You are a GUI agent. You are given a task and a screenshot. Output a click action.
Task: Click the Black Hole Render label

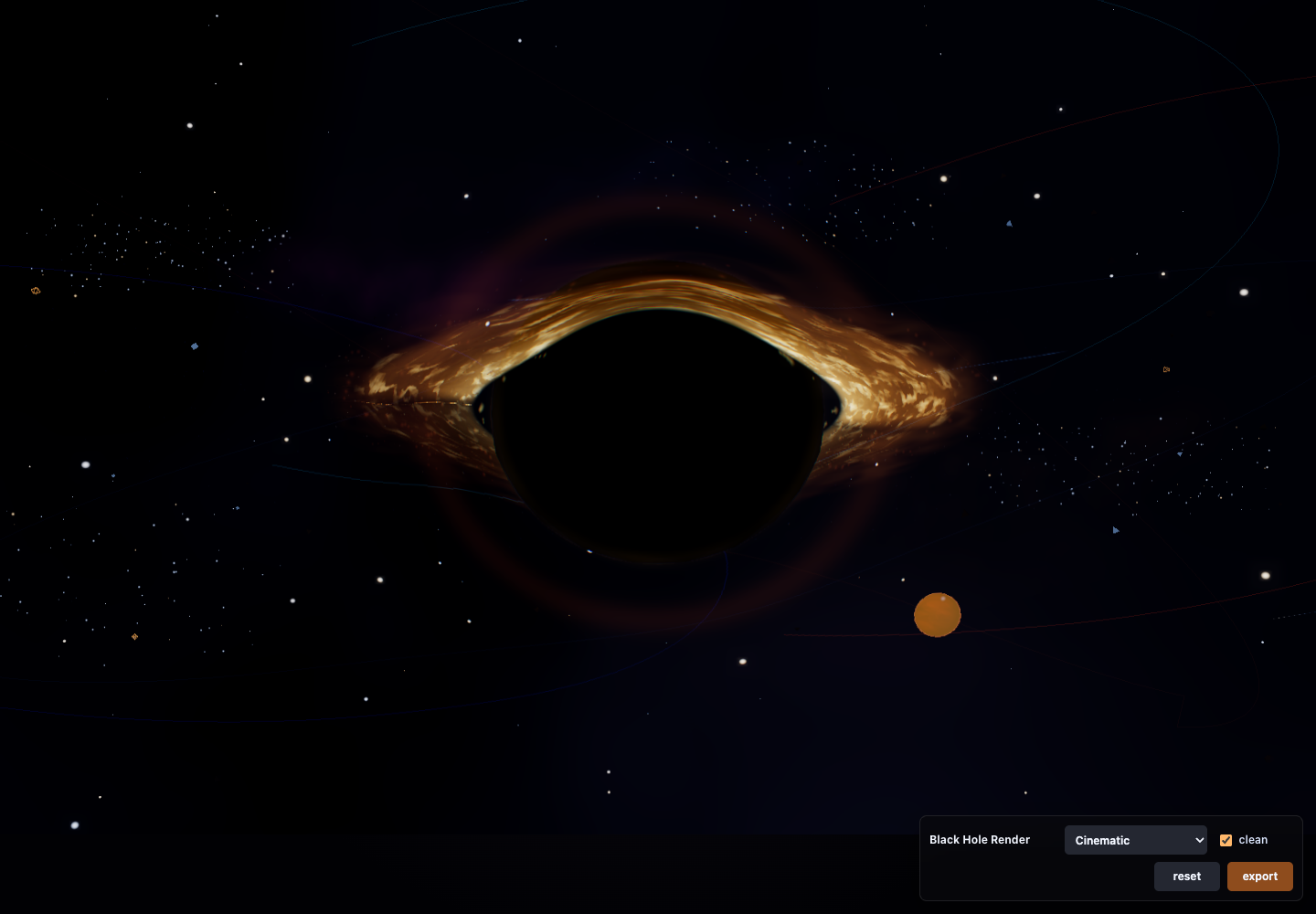979,840
